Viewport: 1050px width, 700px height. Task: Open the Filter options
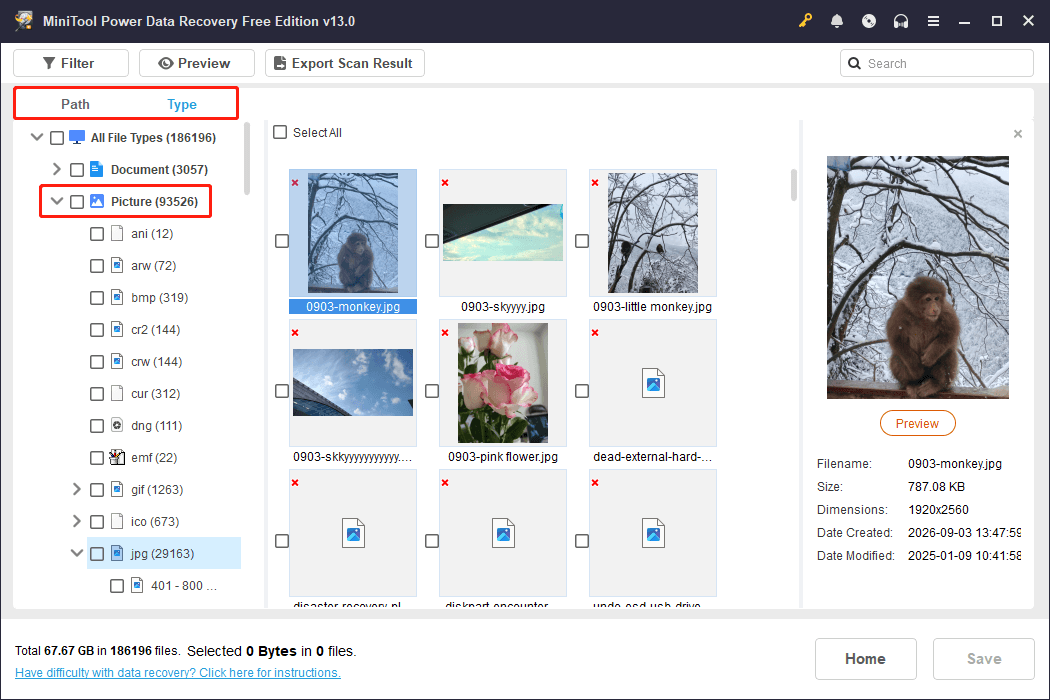point(71,63)
